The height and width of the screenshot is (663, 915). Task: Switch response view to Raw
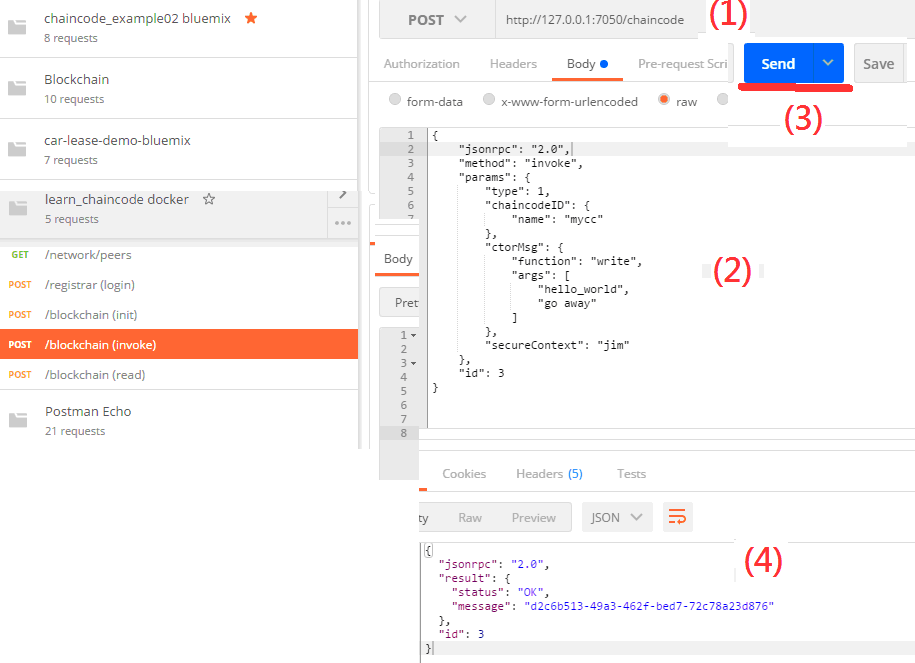click(470, 518)
